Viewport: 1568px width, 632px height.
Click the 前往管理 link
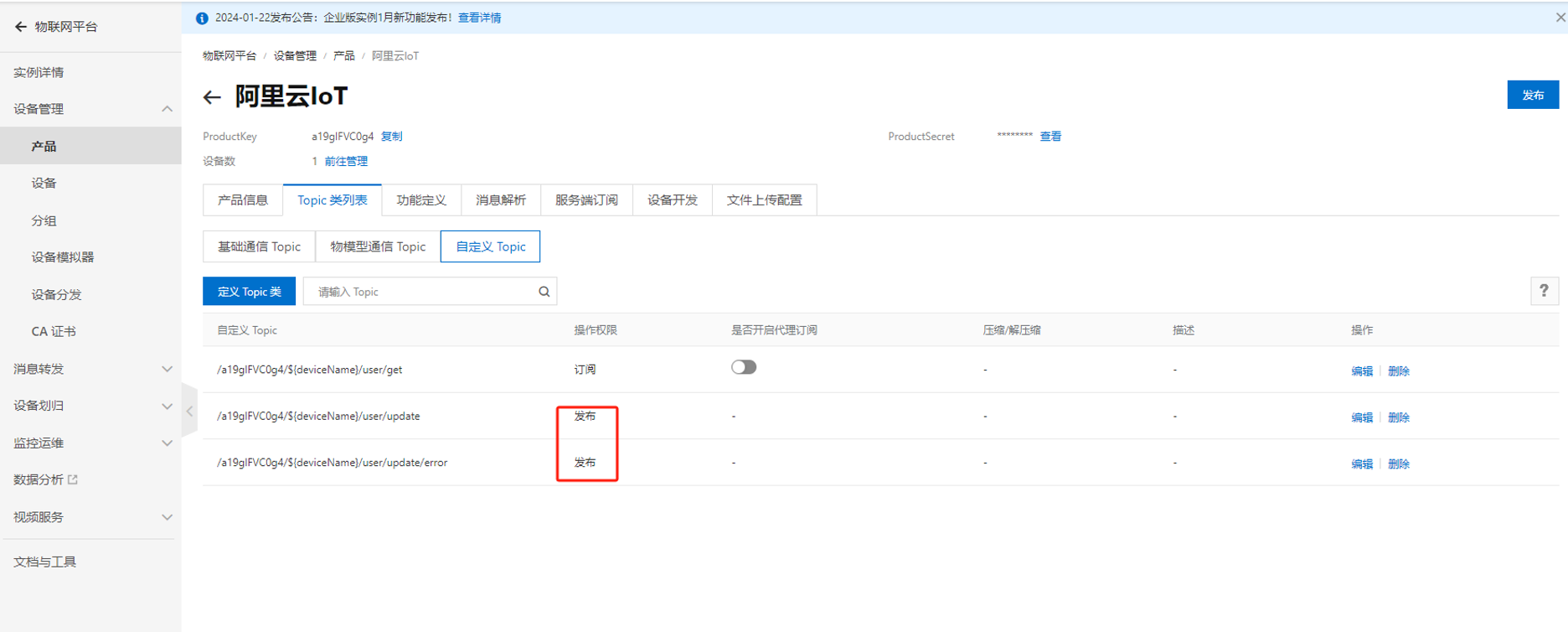pyautogui.click(x=346, y=162)
